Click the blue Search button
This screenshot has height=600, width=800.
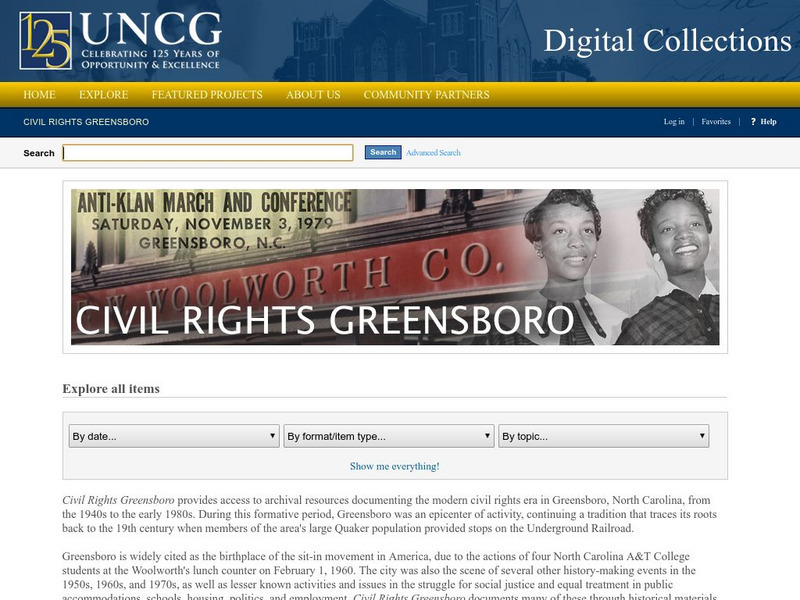point(383,152)
